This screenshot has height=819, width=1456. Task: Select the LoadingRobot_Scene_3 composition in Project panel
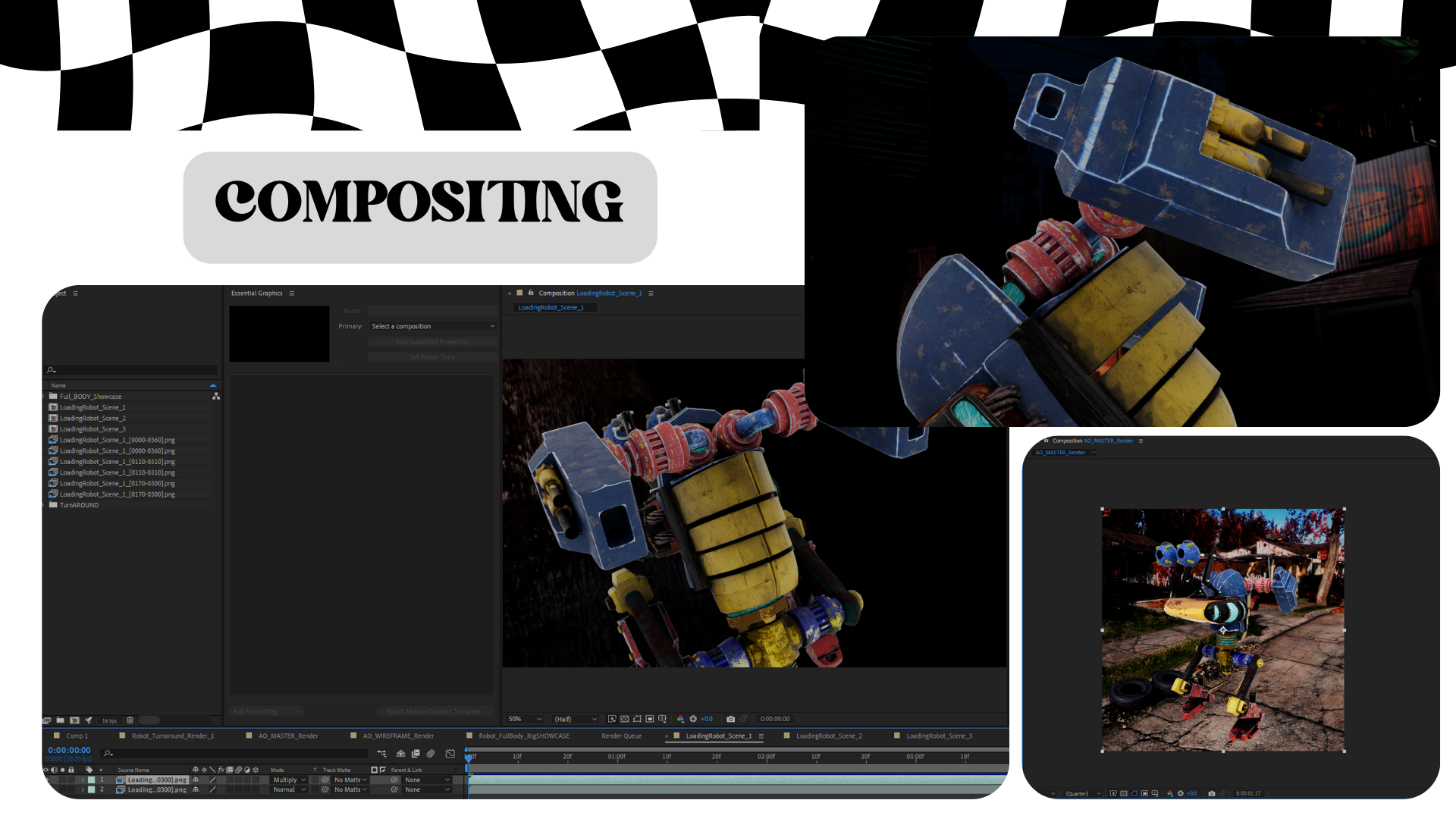click(x=93, y=429)
